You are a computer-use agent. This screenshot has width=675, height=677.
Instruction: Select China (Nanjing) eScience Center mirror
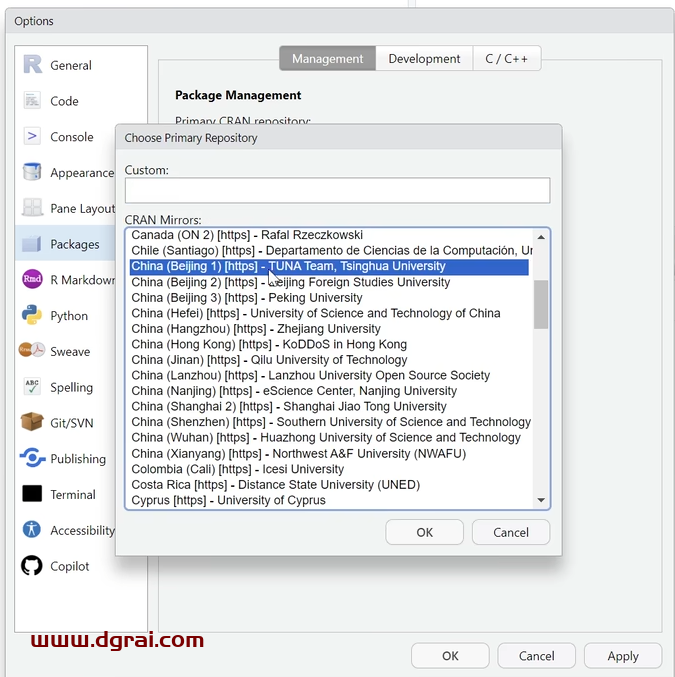coord(329,391)
